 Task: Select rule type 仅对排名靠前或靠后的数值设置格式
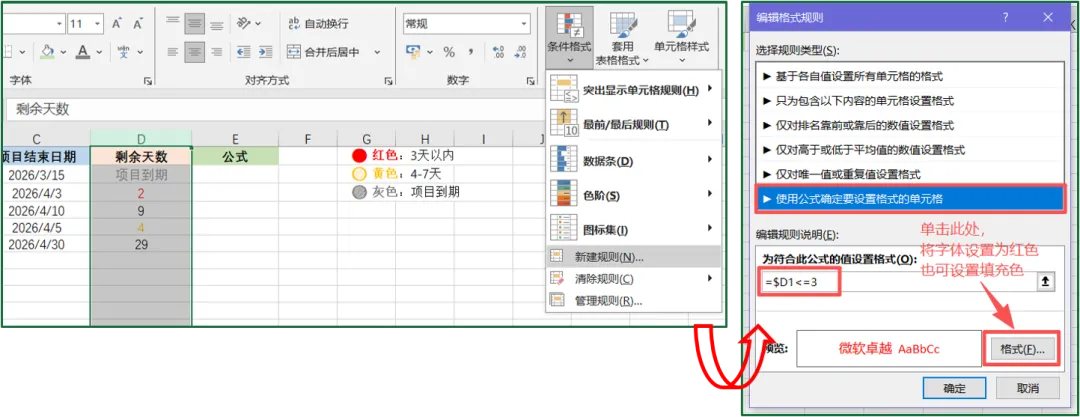pyautogui.click(x=910, y=125)
